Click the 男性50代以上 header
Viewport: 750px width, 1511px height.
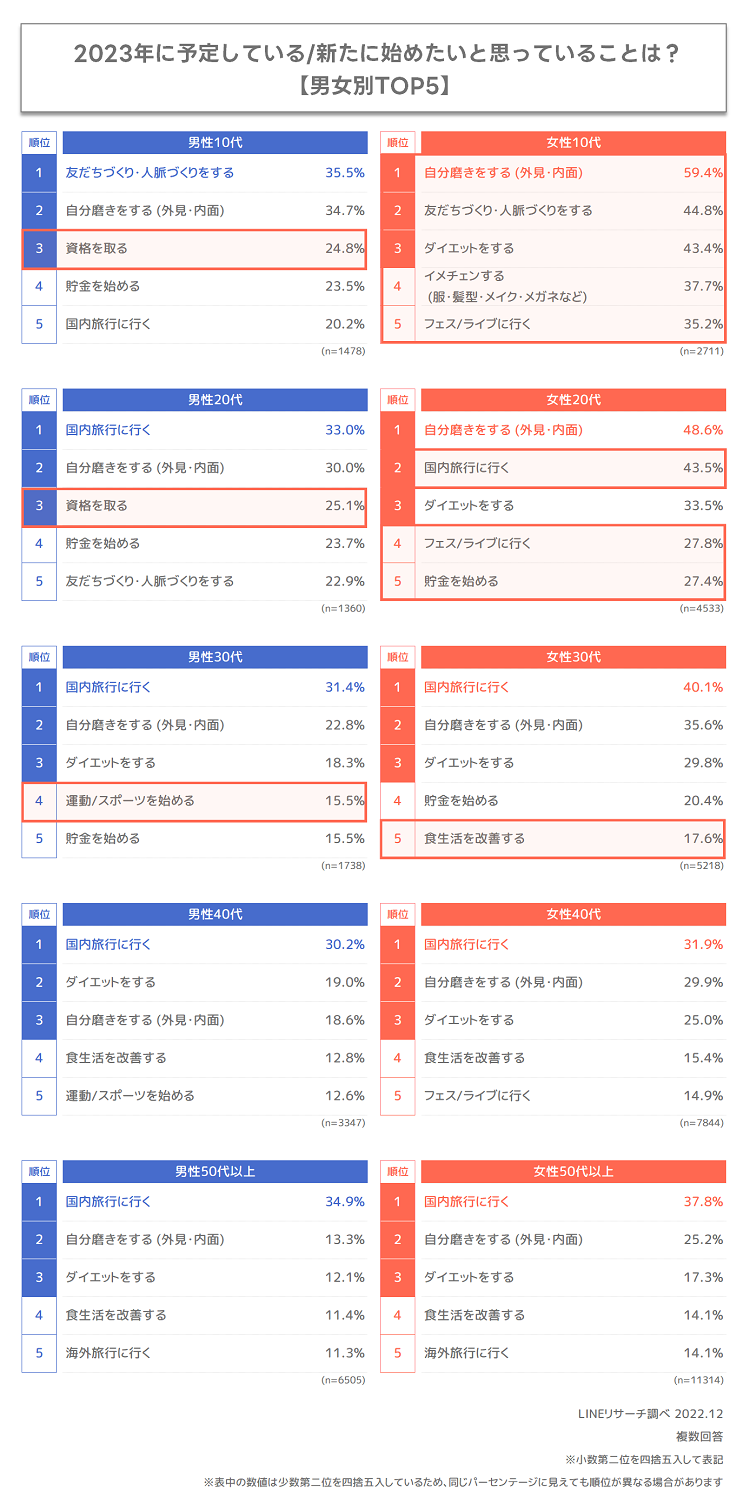tap(215, 1171)
